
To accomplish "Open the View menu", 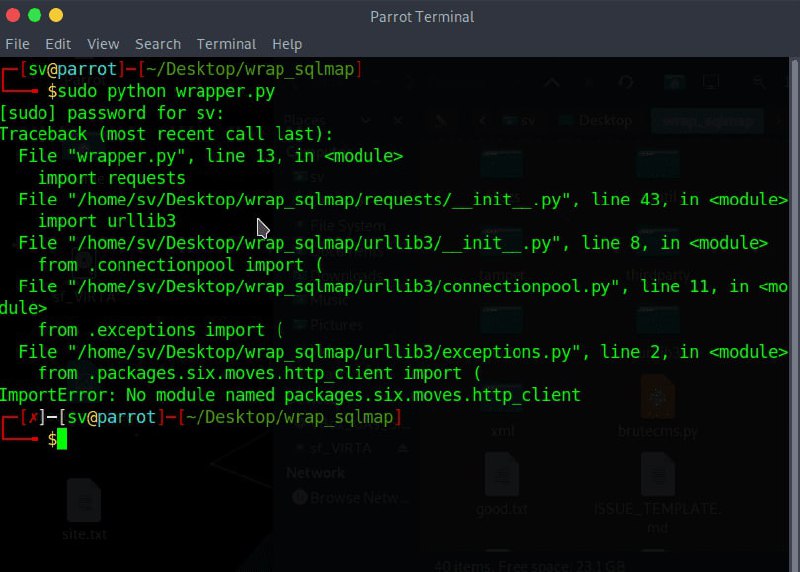I will [103, 44].
